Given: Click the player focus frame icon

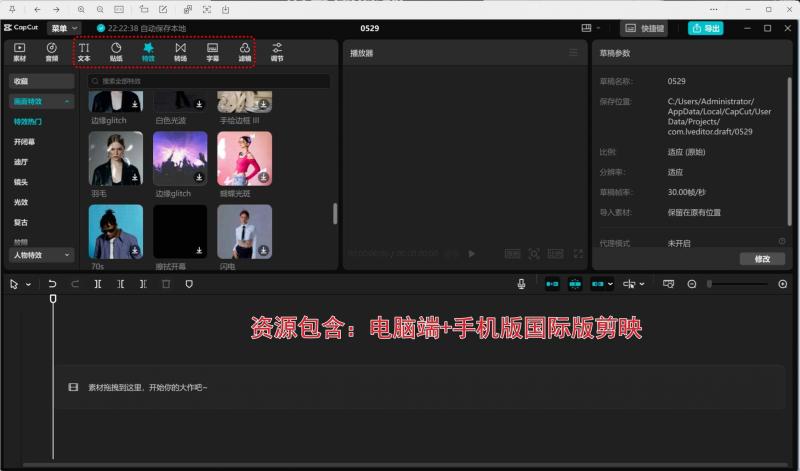Looking at the screenshot, I should click(x=534, y=254).
